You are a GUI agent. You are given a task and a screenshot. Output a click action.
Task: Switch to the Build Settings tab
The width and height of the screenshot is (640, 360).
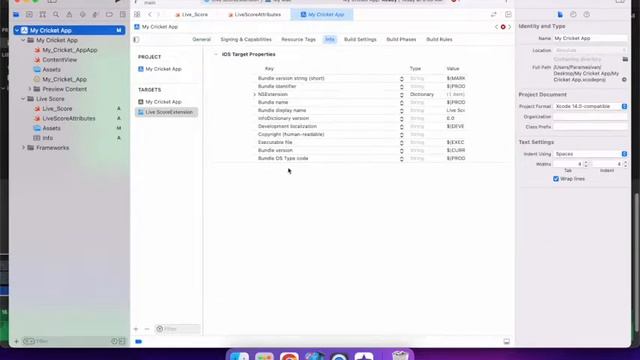360,40
